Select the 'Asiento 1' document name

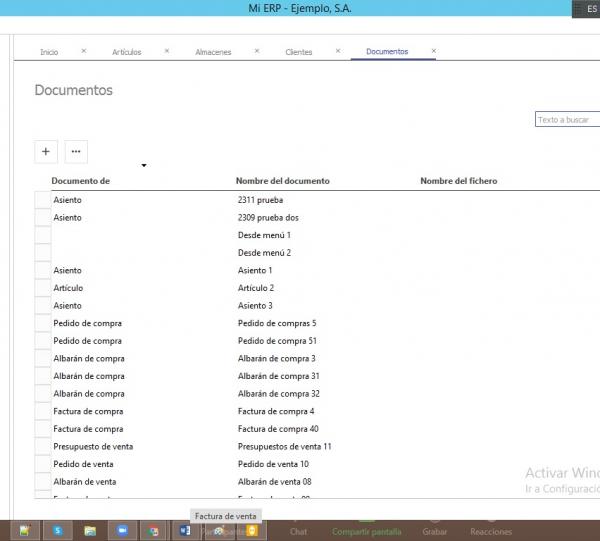click(x=255, y=270)
